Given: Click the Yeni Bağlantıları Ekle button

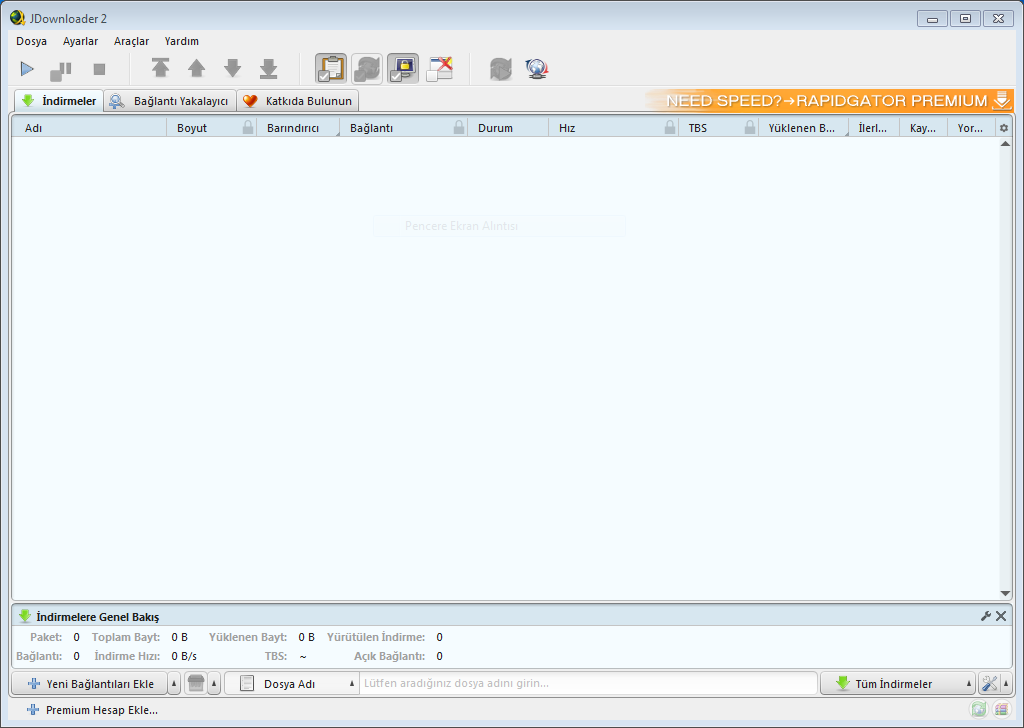Looking at the screenshot, I should 89,684.
